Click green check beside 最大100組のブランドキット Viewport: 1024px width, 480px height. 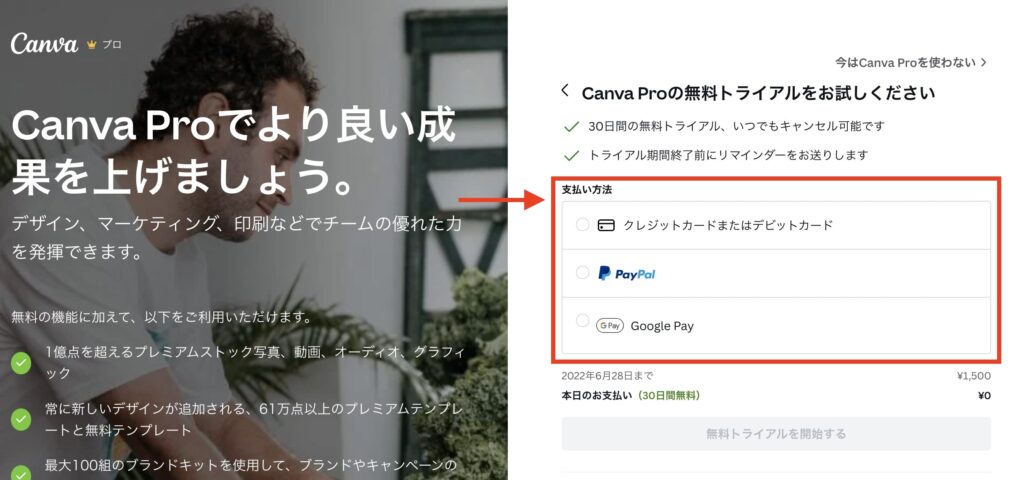tap(21, 473)
